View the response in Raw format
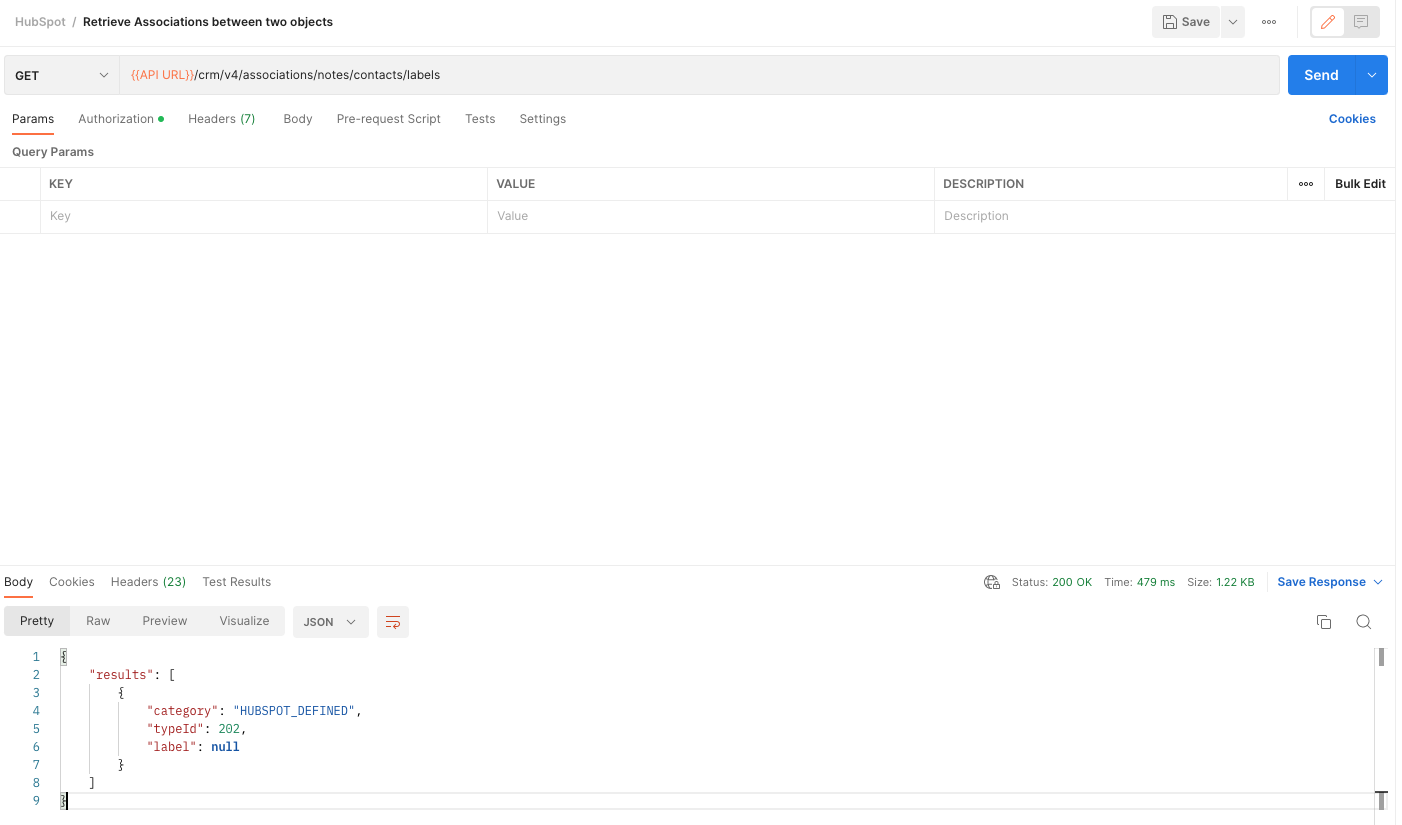1402x825 pixels. pyautogui.click(x=97, y=620)
